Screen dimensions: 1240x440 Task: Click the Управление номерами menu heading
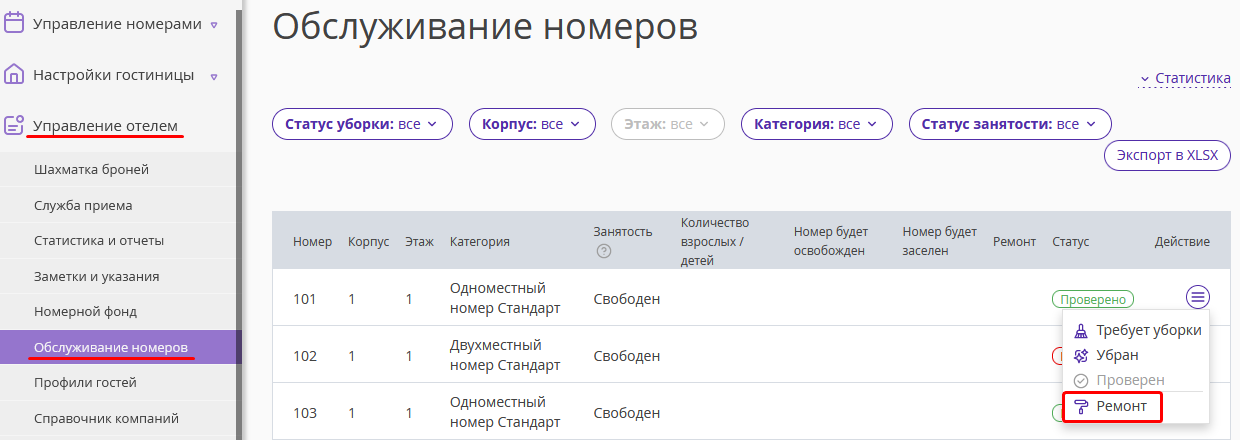point(117,23)
